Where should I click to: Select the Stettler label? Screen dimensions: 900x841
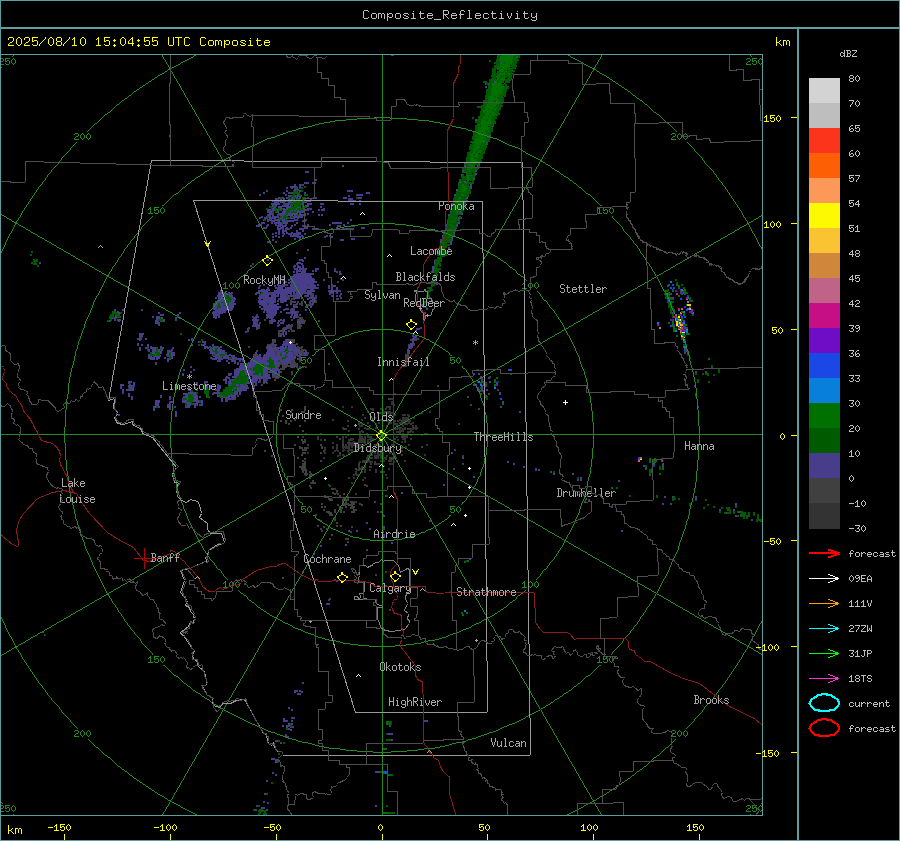click(583, 289)
